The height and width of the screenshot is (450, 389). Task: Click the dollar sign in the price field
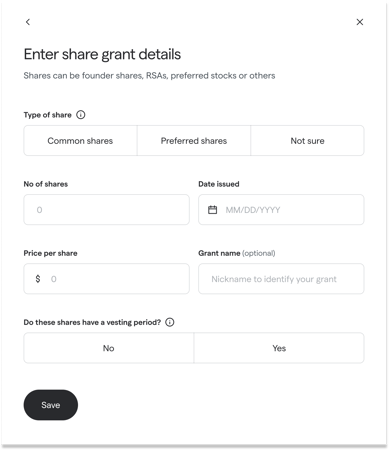(x=38, y=279)
